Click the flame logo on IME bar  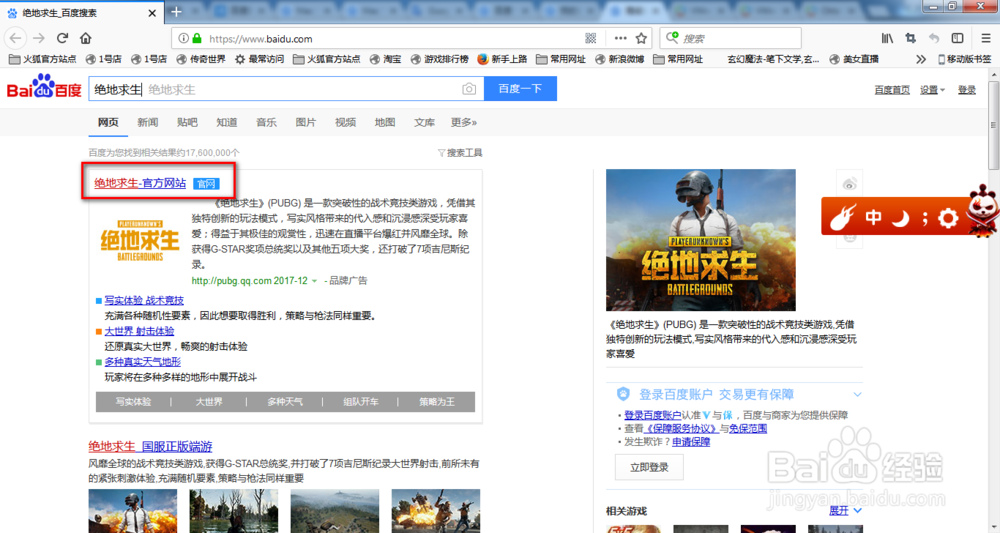842,218
